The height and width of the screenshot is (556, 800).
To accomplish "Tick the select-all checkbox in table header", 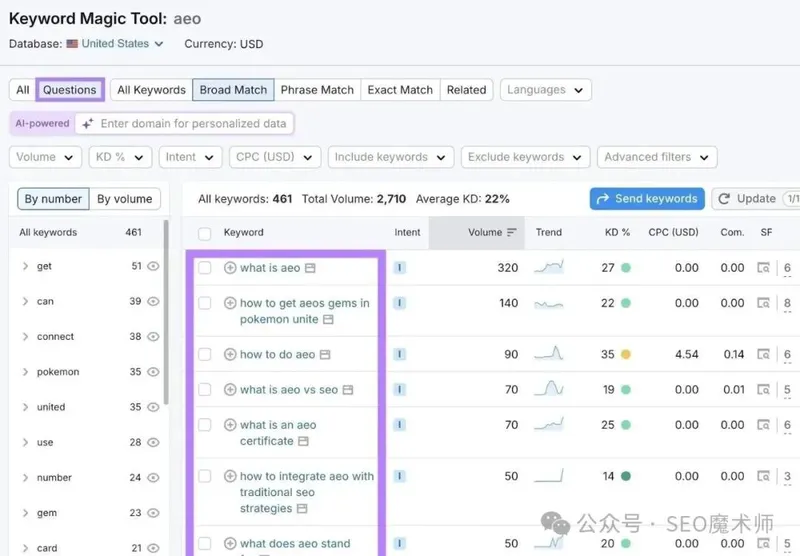I will (205, 233).
